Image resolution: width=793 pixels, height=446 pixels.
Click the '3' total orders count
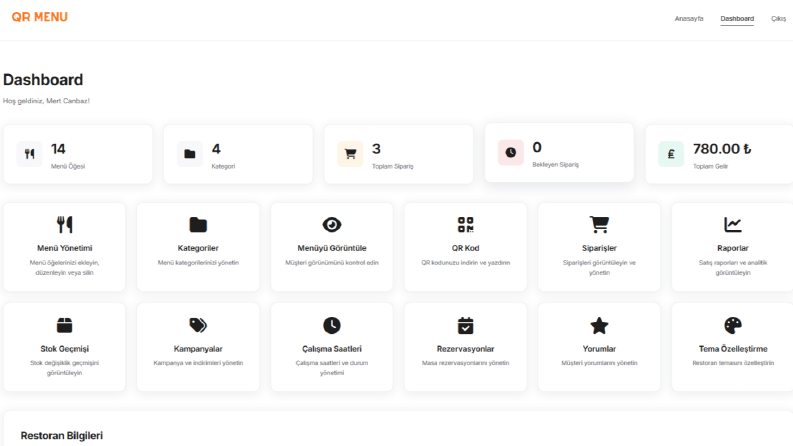tap(376, 149)
